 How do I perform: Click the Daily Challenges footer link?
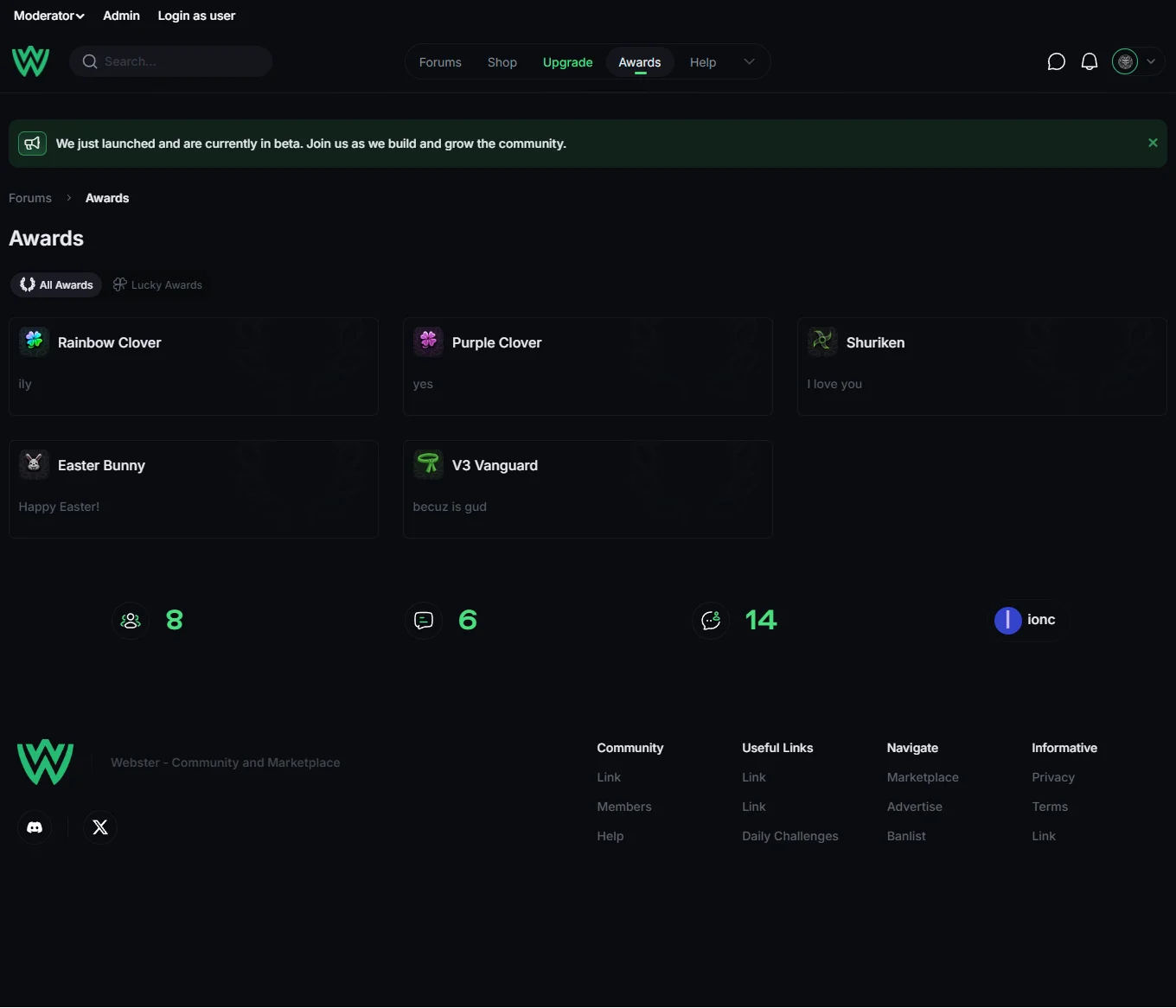coord(789,836)
